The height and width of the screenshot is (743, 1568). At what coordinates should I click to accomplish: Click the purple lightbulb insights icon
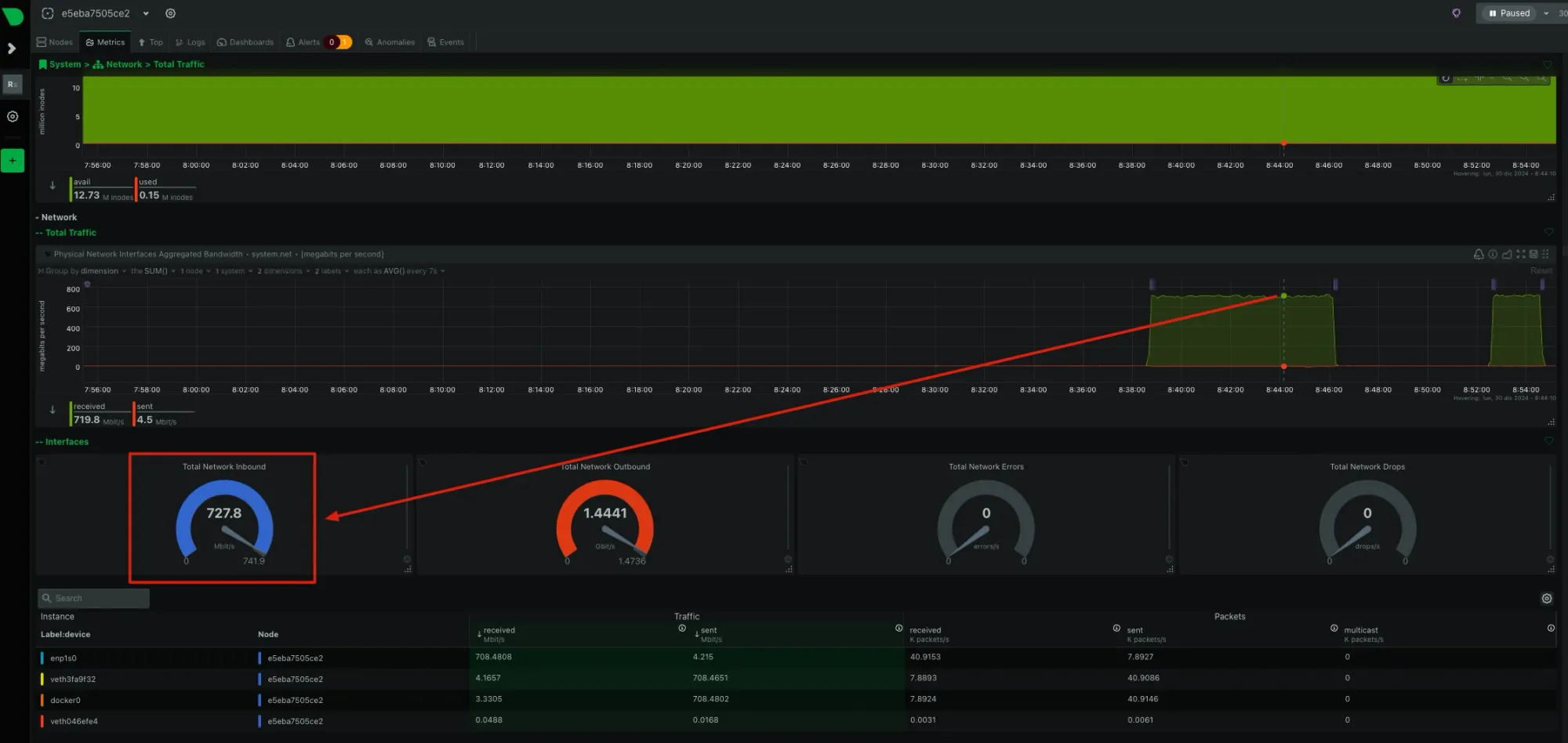1456,13
